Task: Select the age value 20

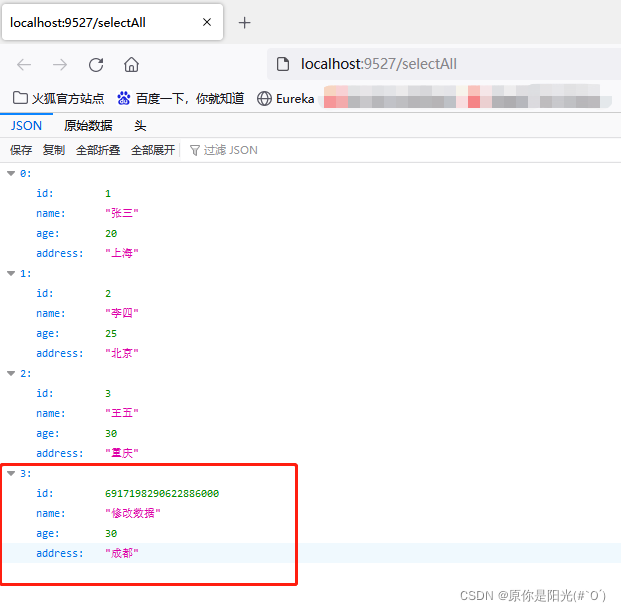Action: pyautogui.click(x=111, y=233)
